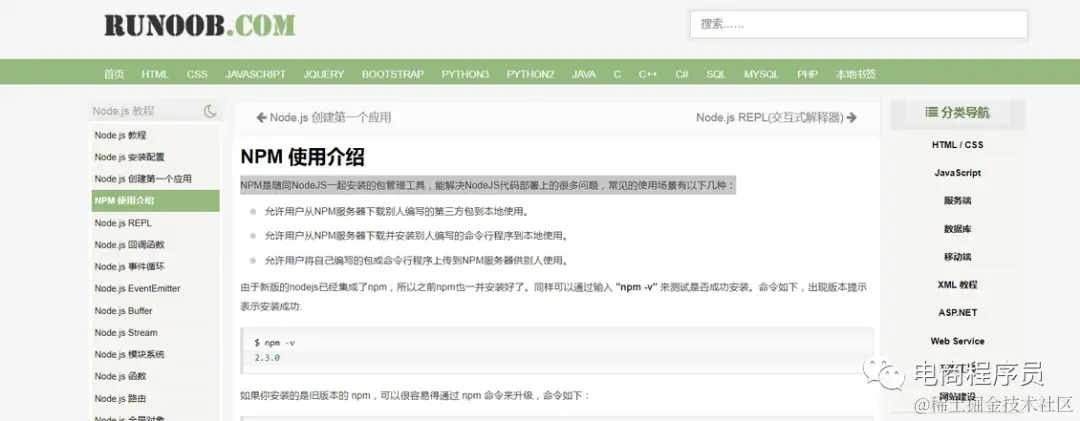
Task: Open 首页 in the green nav bar
Action: pyautogui.click(x=114, y=74)
